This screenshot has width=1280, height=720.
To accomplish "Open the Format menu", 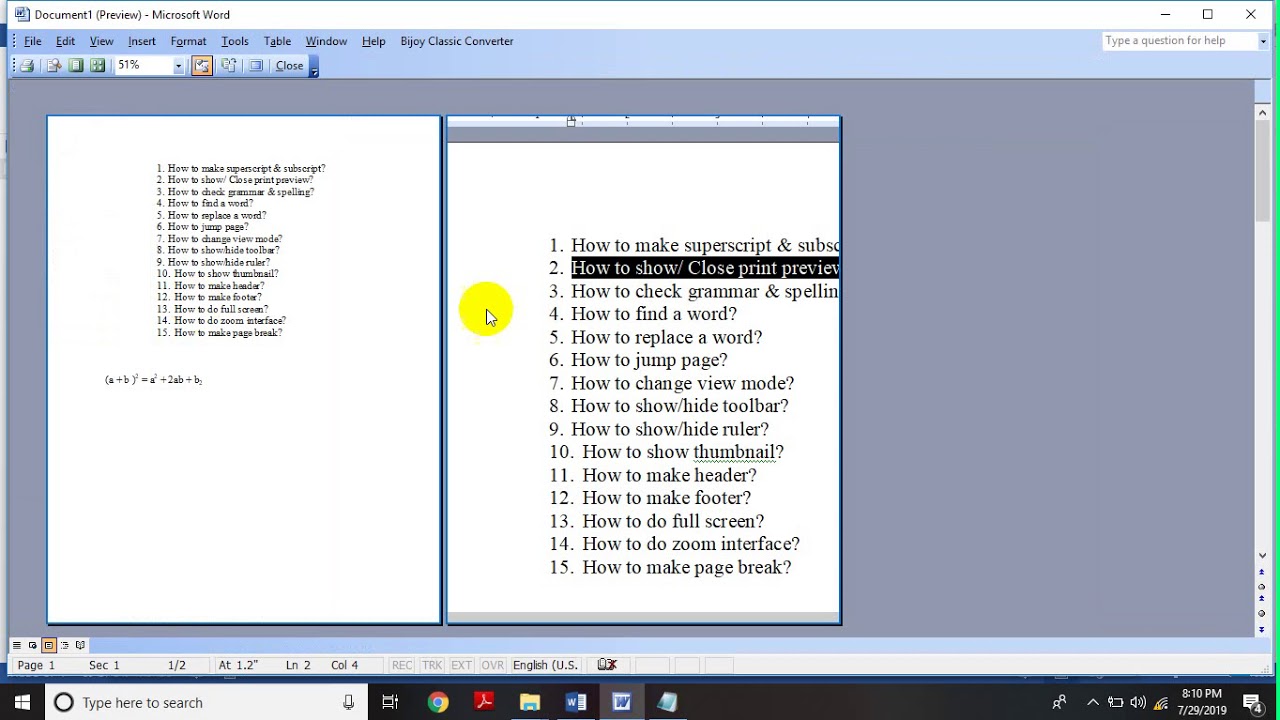I will pos(188,41).
